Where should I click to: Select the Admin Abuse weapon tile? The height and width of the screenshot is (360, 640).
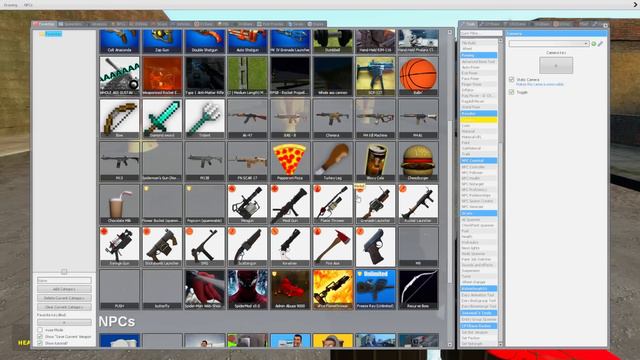(x=290, y=289)
